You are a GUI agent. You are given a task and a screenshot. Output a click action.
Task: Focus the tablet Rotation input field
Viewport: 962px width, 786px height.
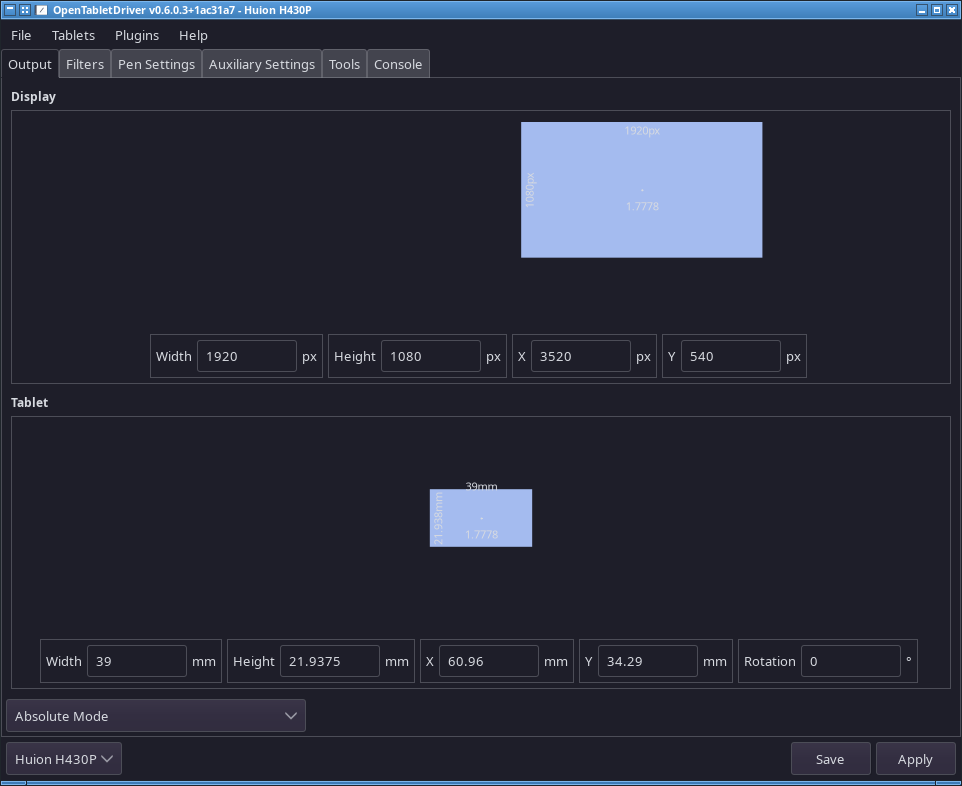click(850, 661)
